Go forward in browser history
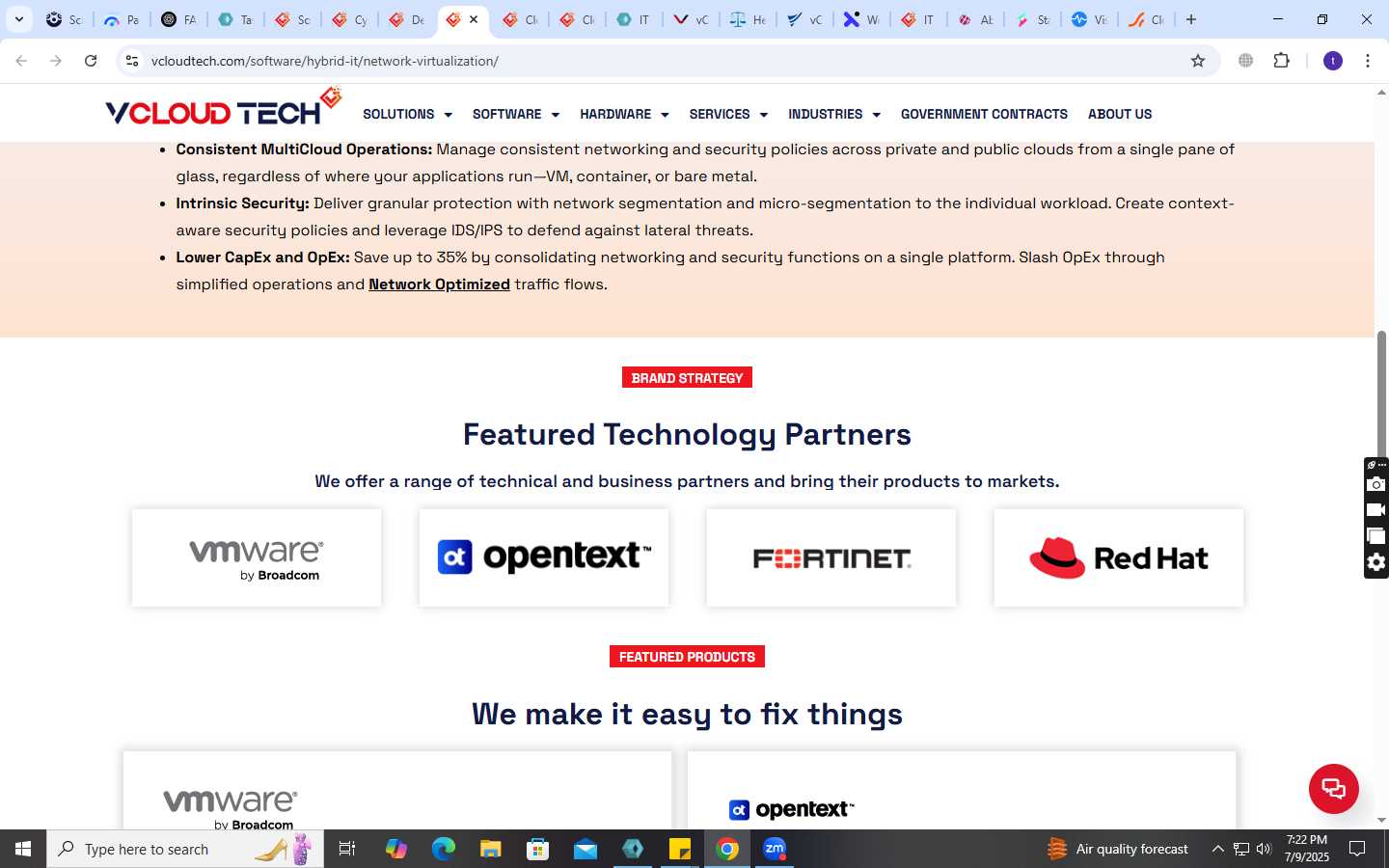This screenshot has width=1389, height=868. 56,61
